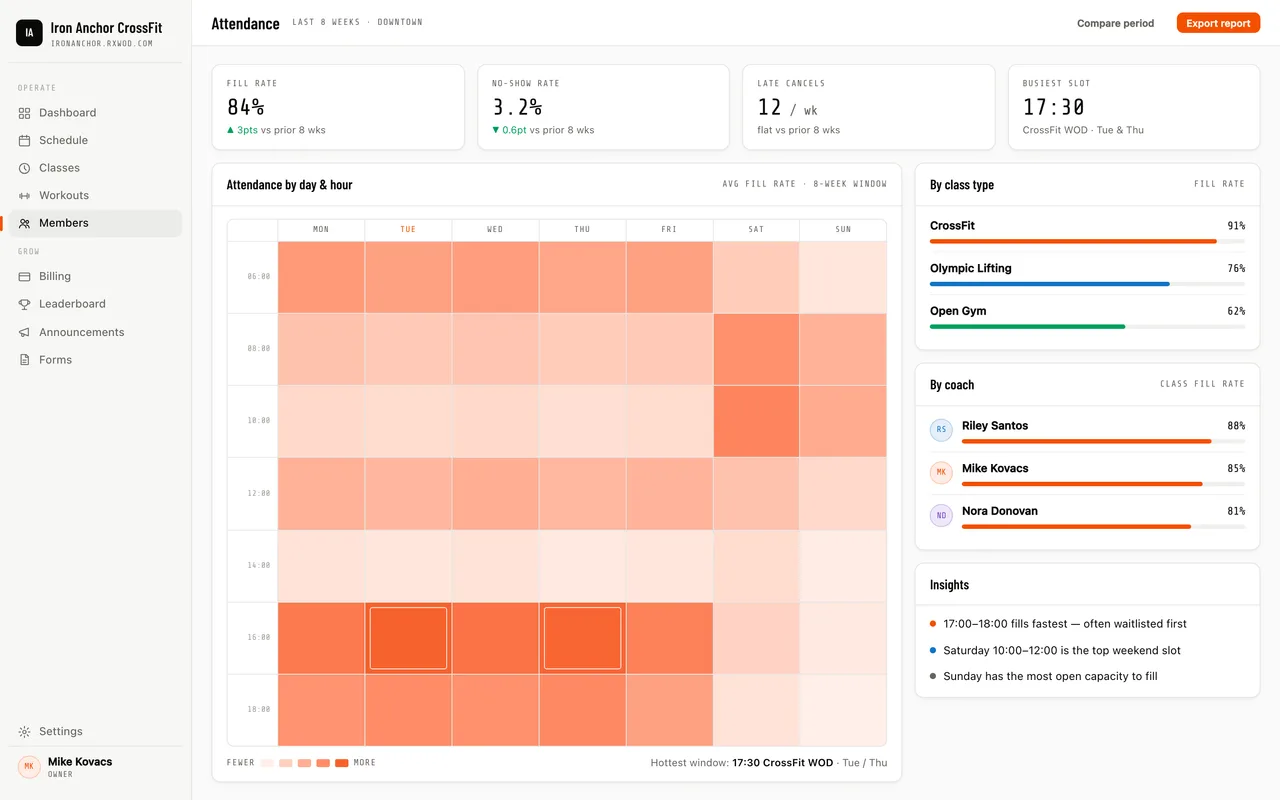Screen dimensions: 1280x800
Task: Select the highlighted Tuesday 16:00 heatmap cell
Action: 408,638
